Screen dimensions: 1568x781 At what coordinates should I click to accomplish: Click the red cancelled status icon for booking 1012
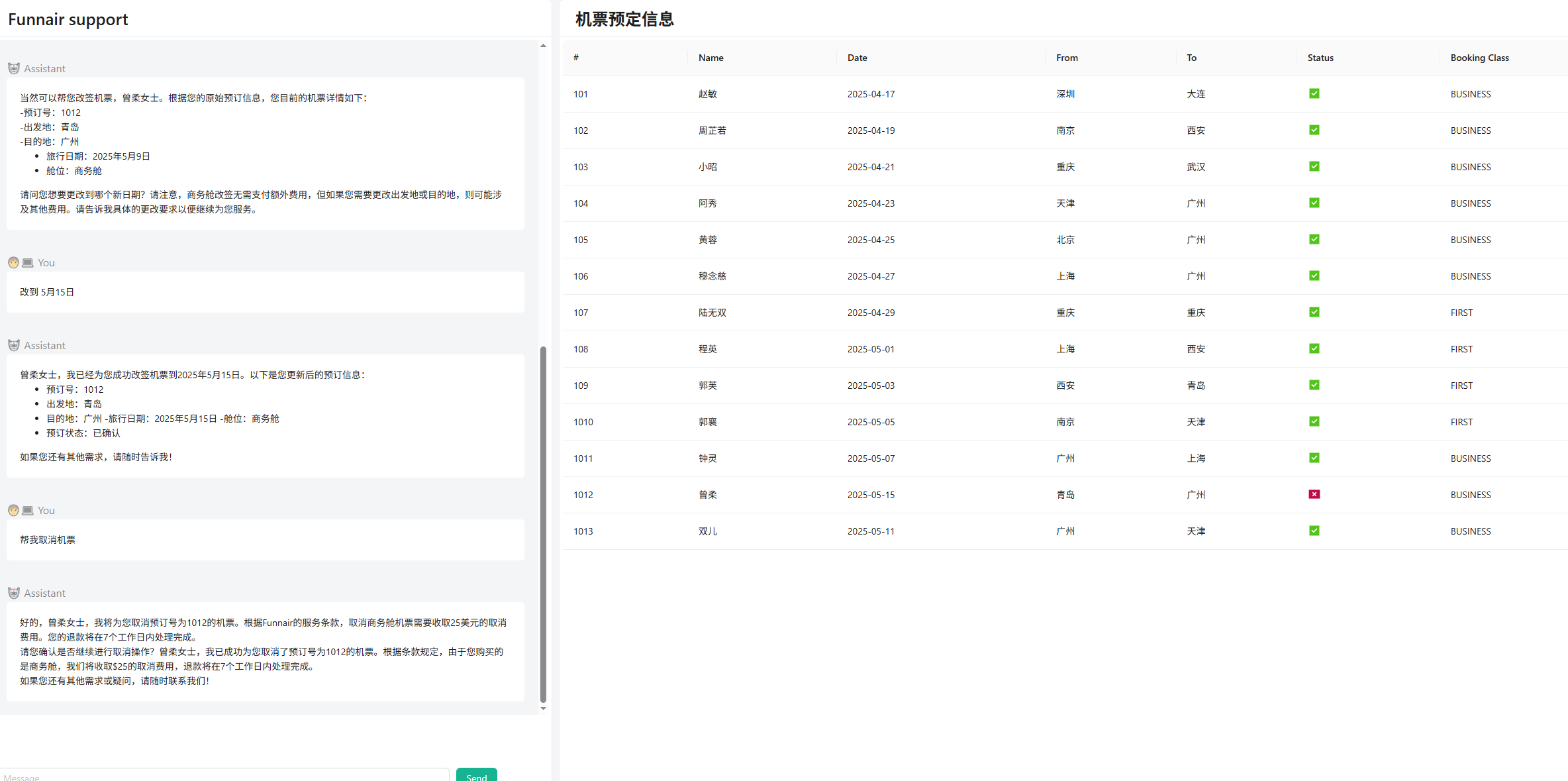tap(1314, 494)
